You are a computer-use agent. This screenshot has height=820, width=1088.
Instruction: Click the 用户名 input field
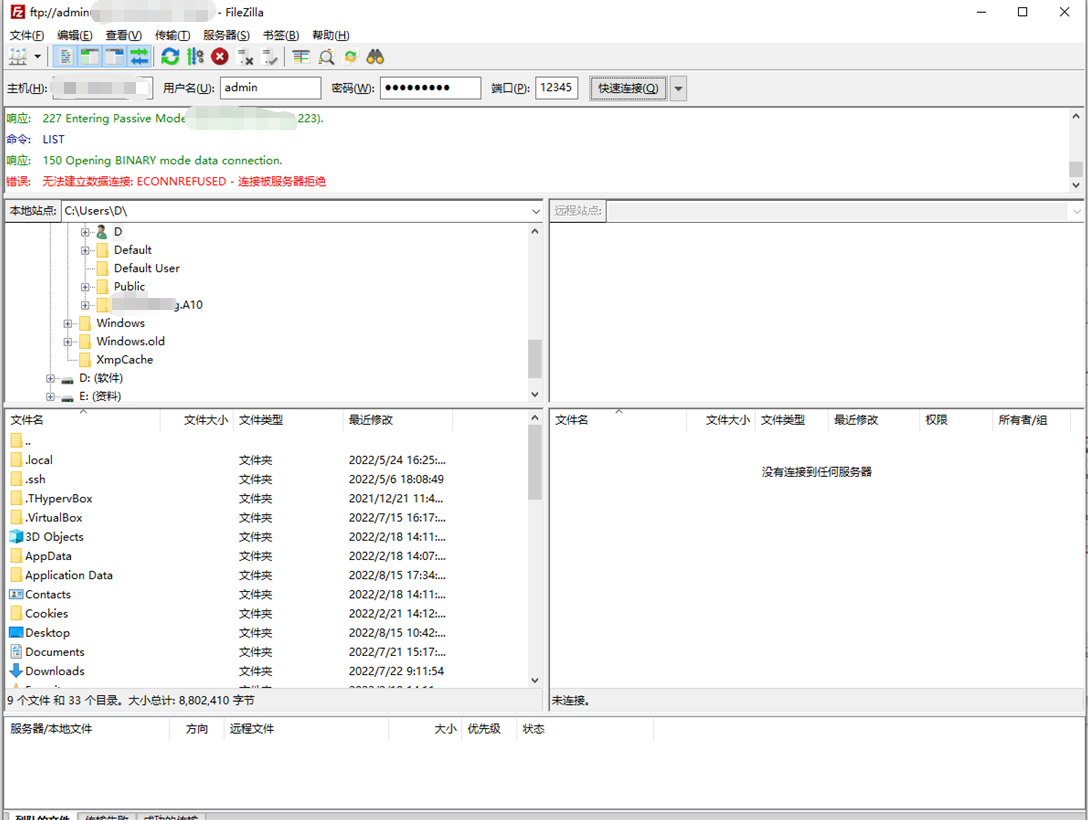(x=270, y=88)
